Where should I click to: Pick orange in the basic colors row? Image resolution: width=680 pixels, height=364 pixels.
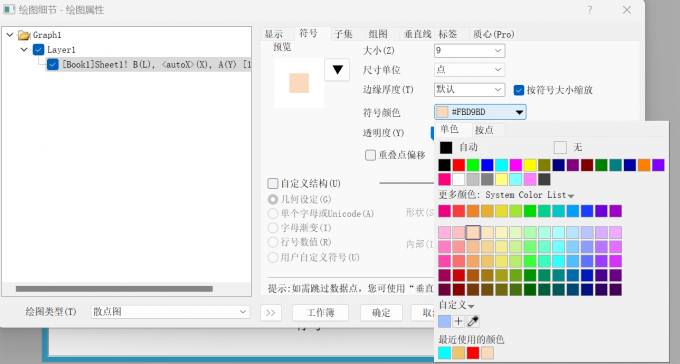coord(644,165)
